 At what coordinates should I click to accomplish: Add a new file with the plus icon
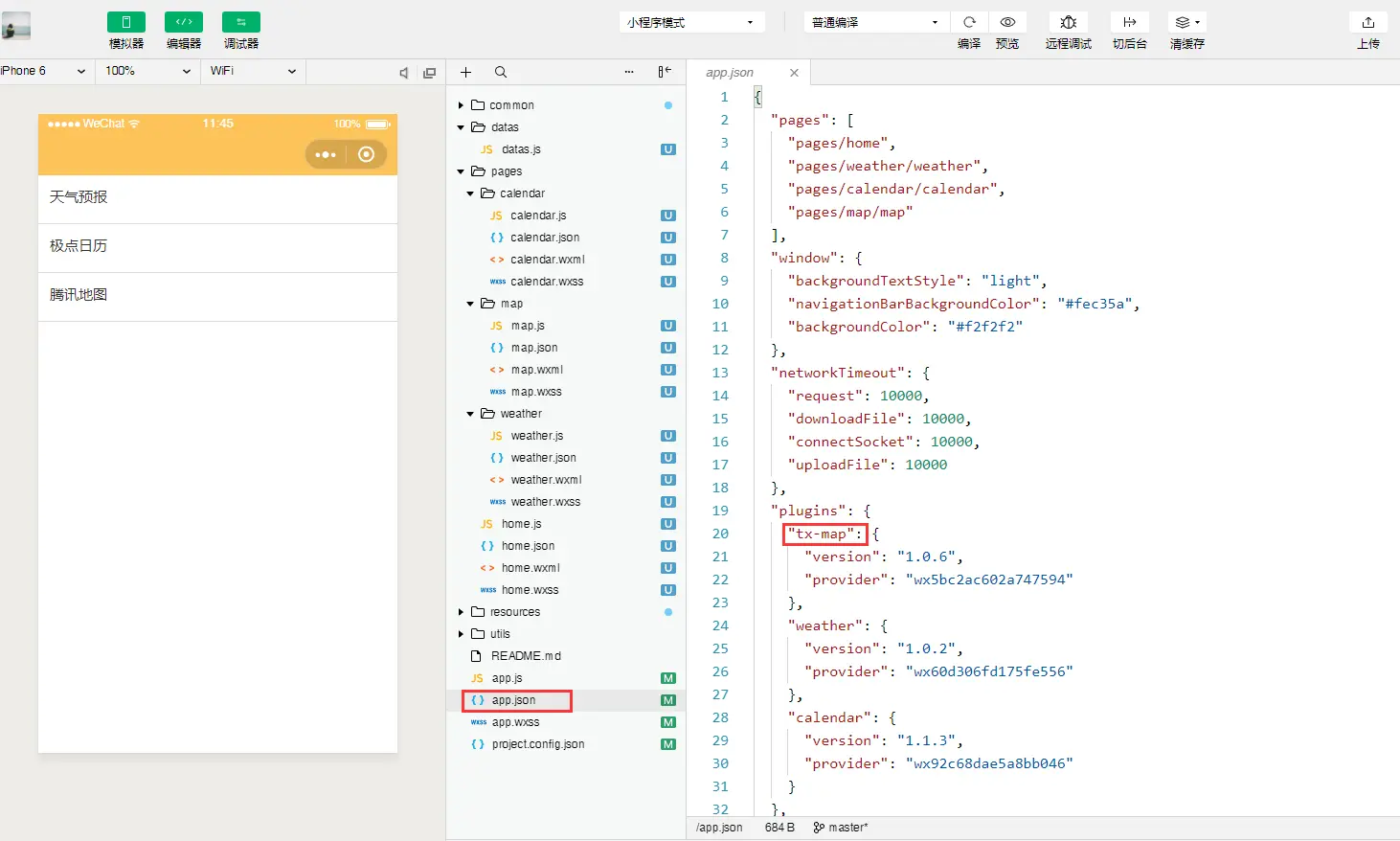coord(466,72)
